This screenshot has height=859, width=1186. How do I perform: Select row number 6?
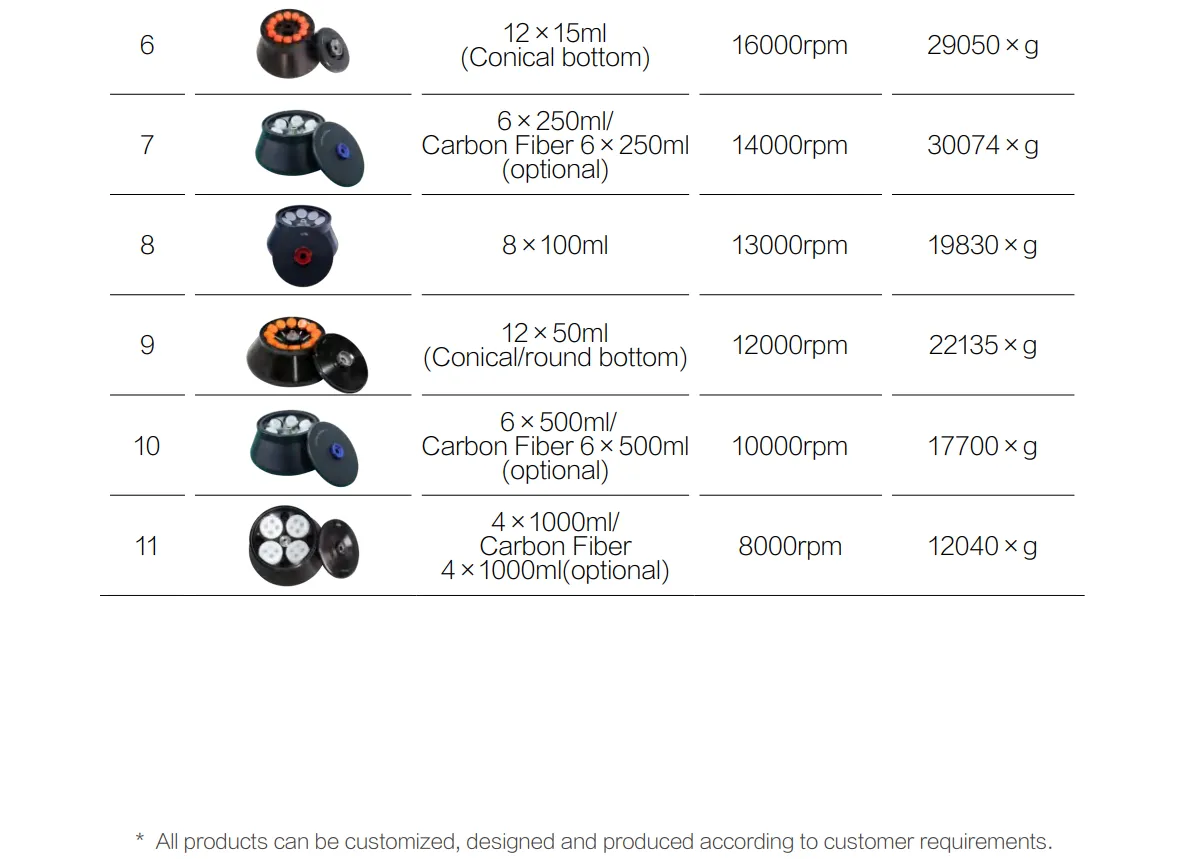[x=147, y=46]
